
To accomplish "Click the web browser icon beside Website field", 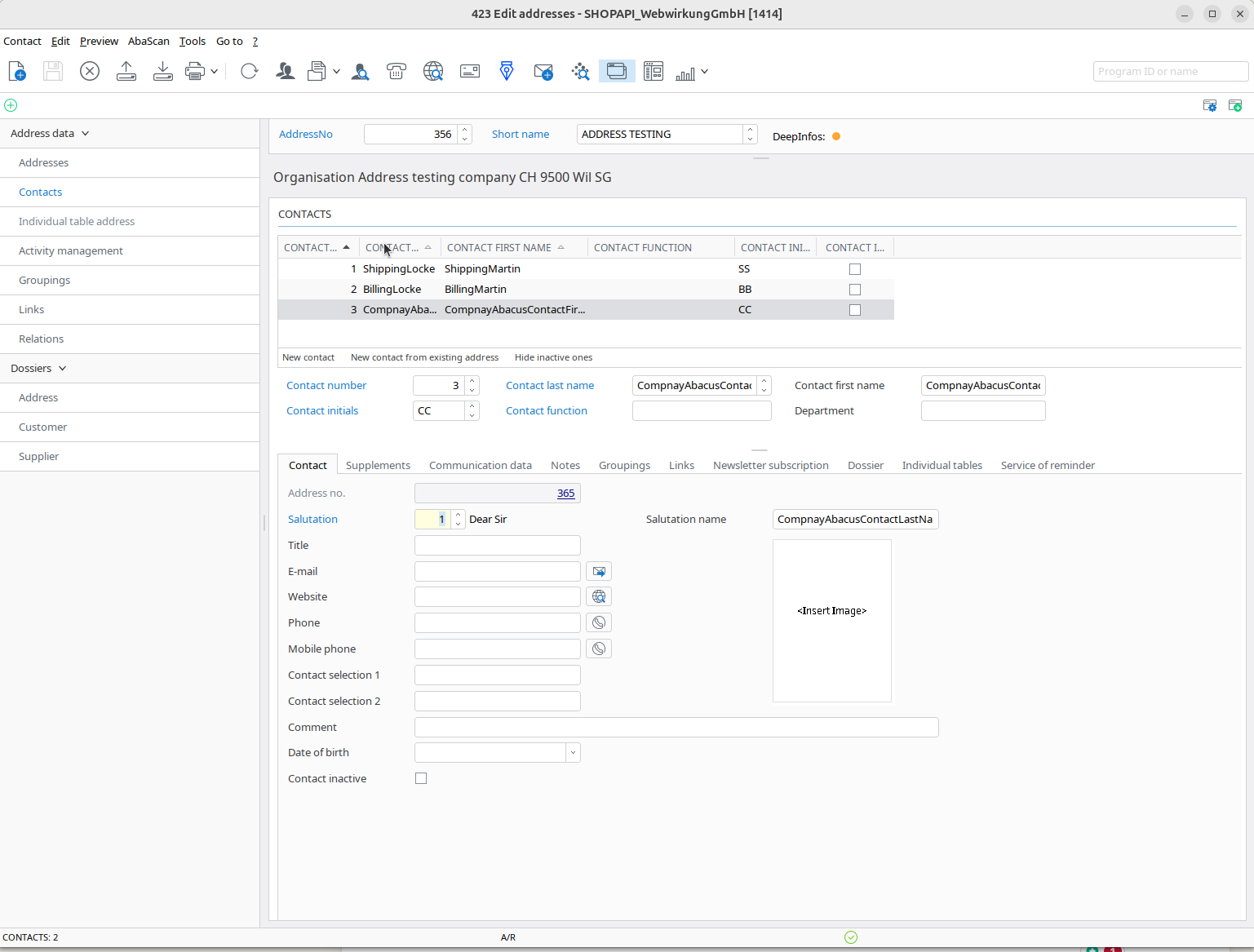I will (x=599, y=597).
